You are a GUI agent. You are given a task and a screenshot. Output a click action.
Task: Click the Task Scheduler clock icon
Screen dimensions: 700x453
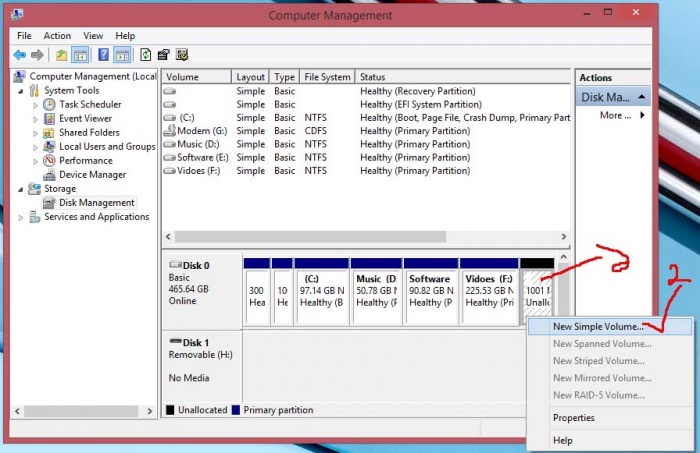49,104
